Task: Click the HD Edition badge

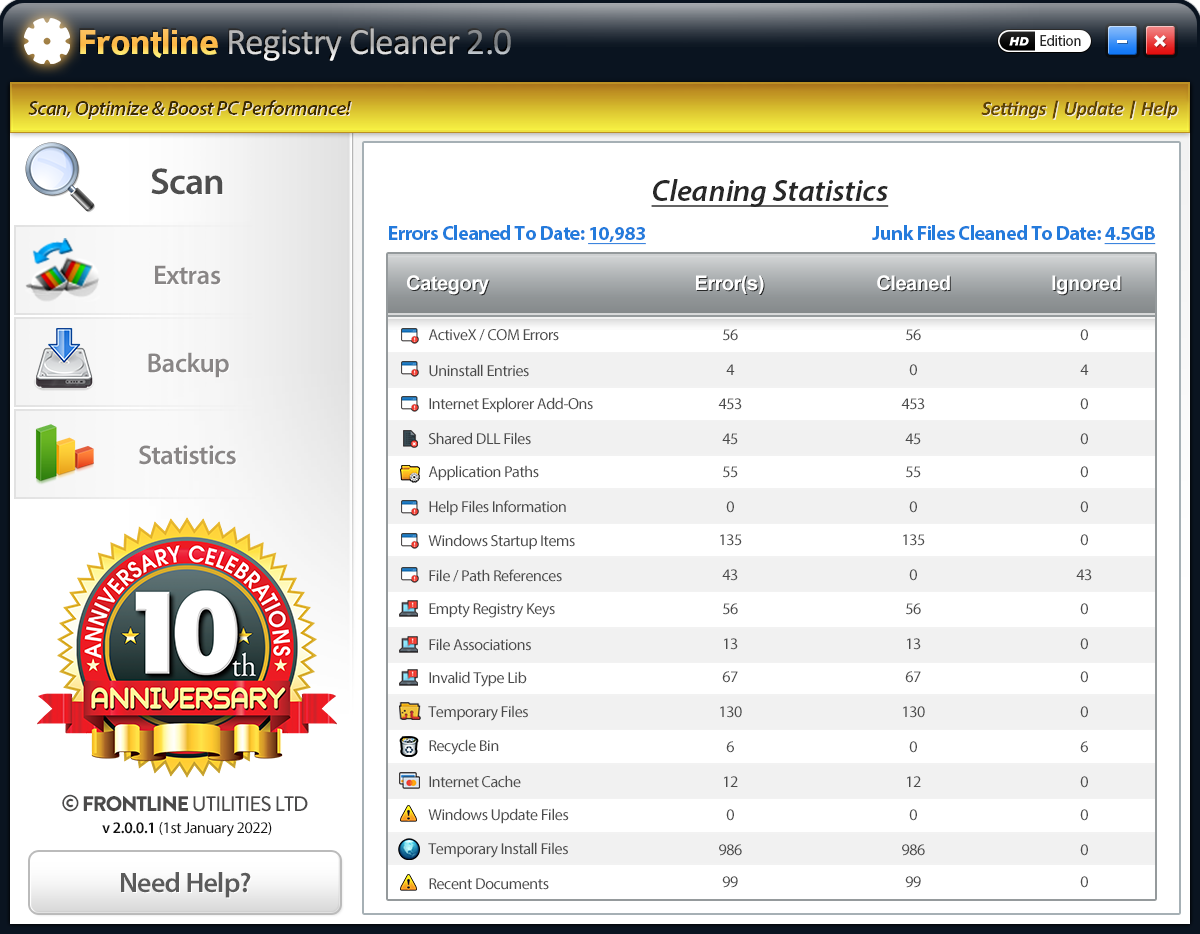Action: pos(1044,42)
